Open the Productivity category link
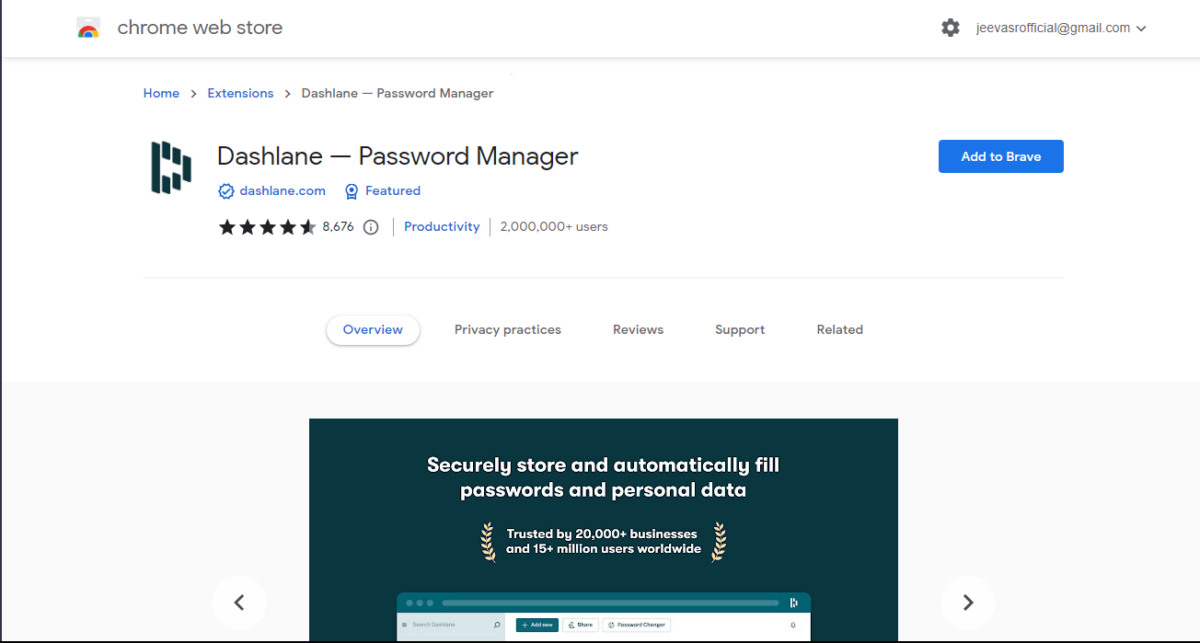Viewport: 1200px width, 643px height. click(441, 227)
